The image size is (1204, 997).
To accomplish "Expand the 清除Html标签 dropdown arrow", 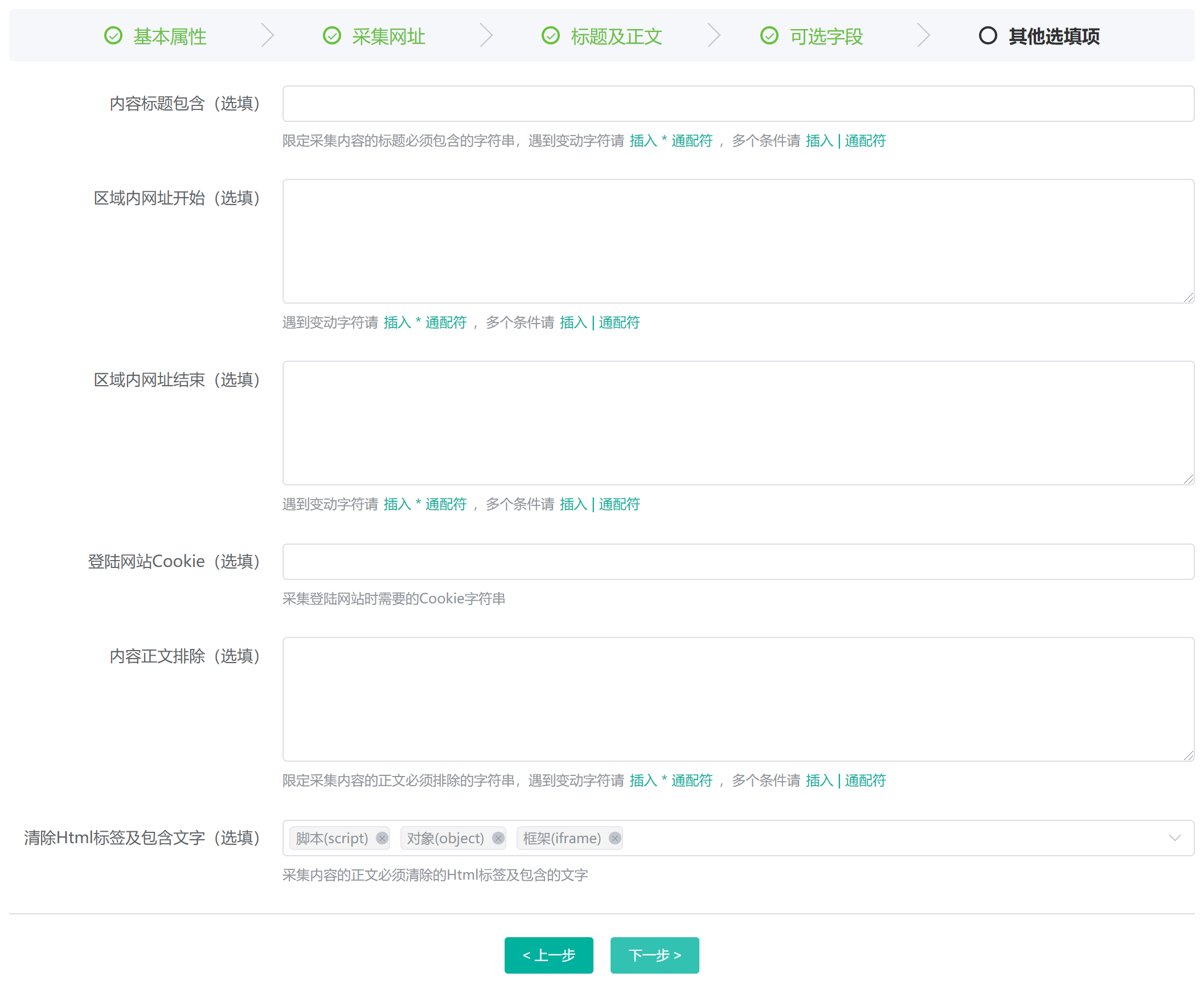I will 1174,837.
